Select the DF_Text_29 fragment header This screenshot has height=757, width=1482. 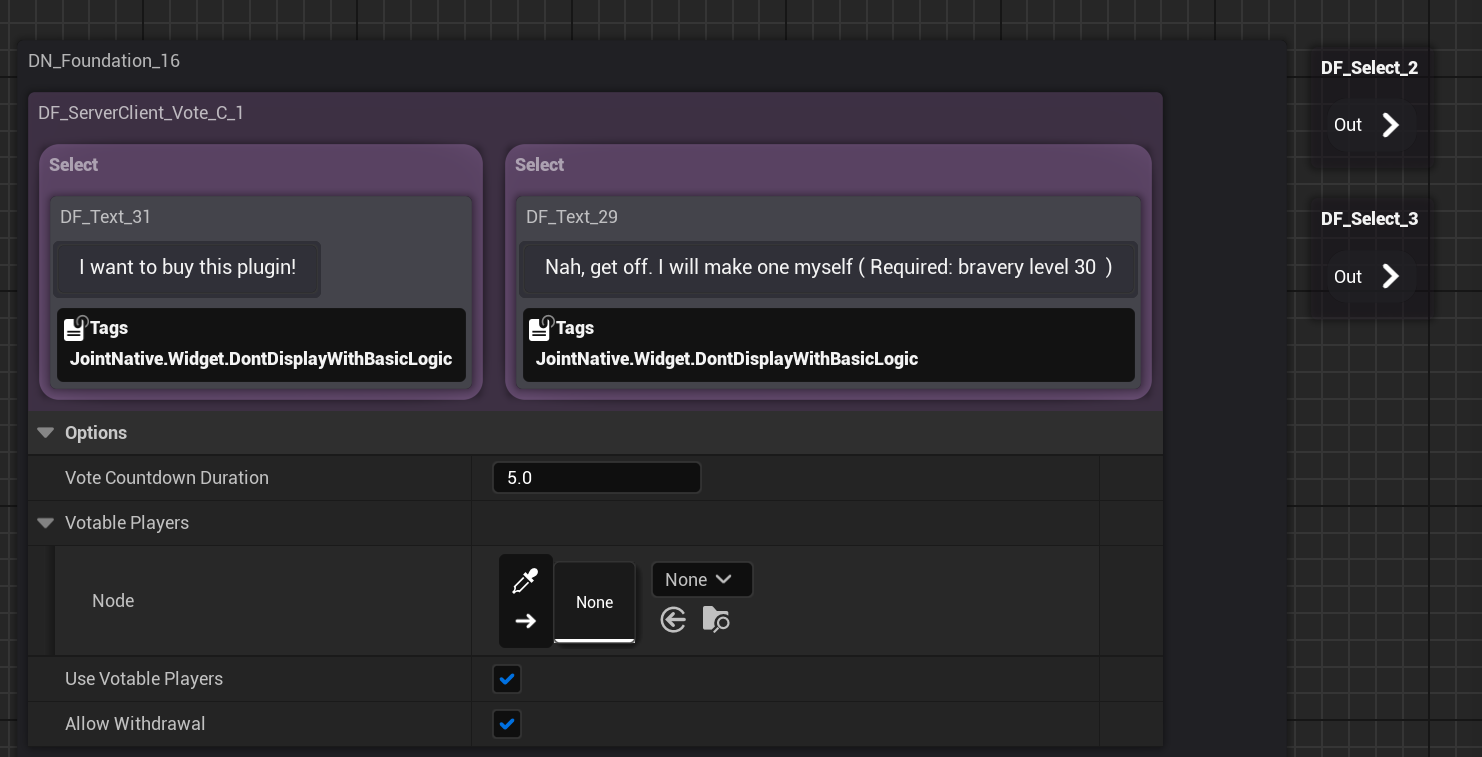(572, 217)
